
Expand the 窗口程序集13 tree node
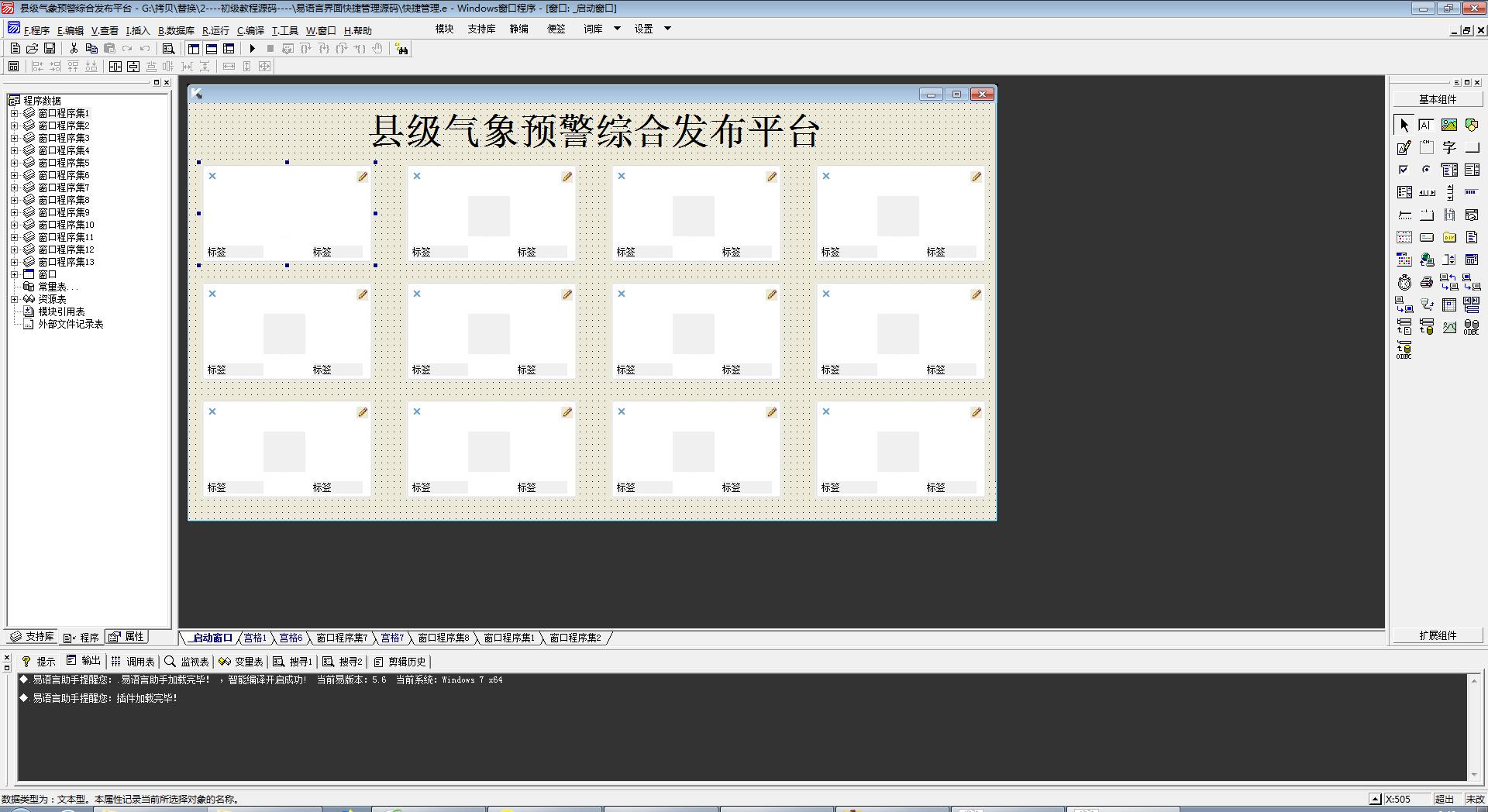pyautogui.click(x=14, y=262)
